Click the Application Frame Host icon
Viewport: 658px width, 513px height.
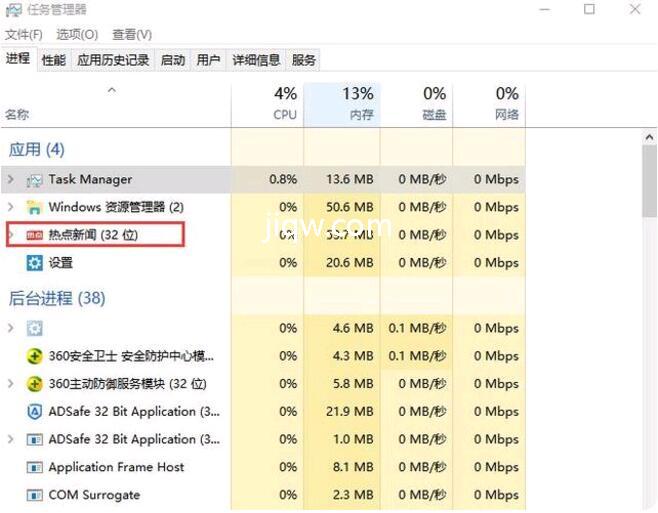click(x=34, y=467)
